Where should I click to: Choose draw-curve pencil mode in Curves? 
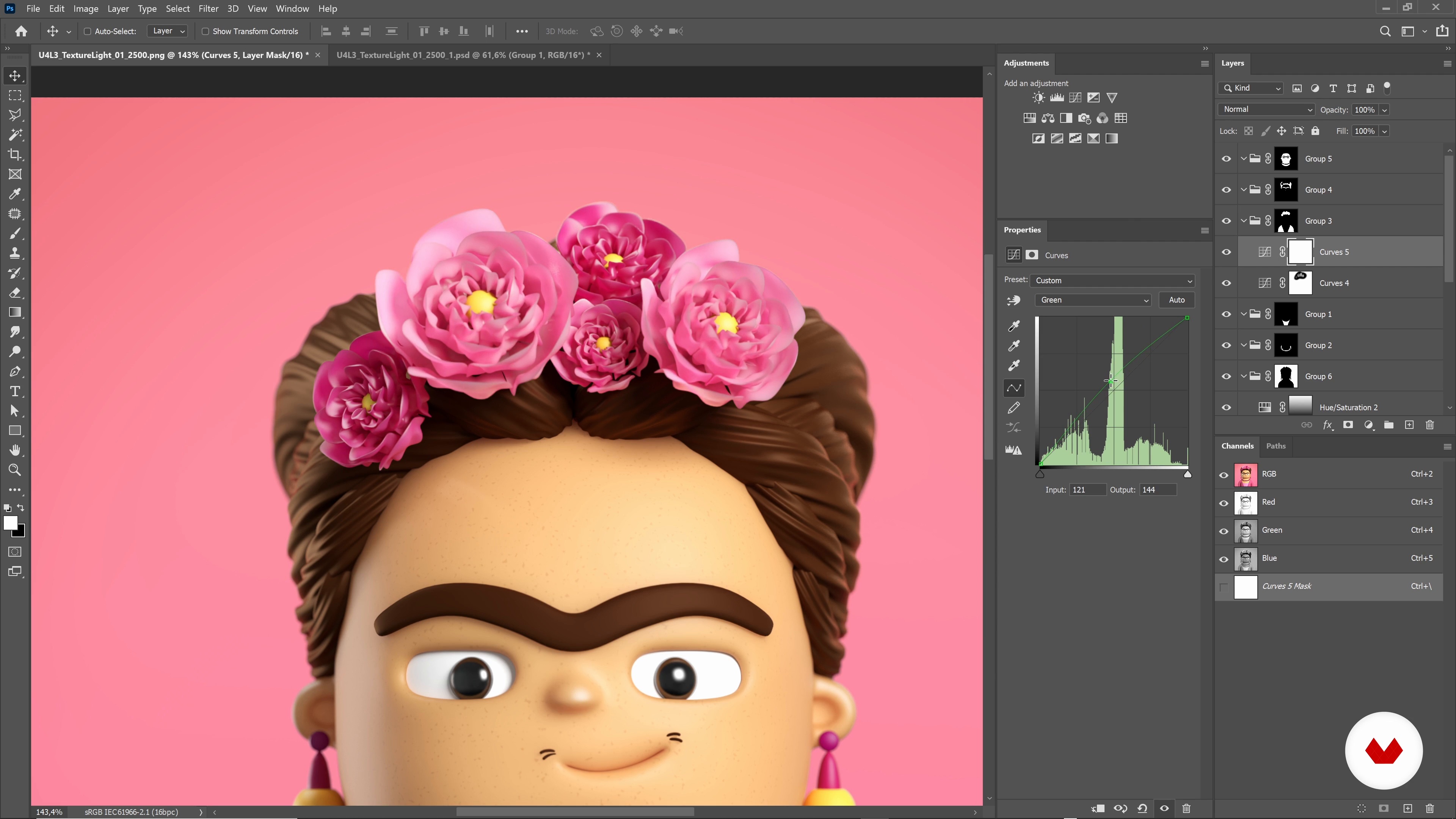coord(1014,408)
